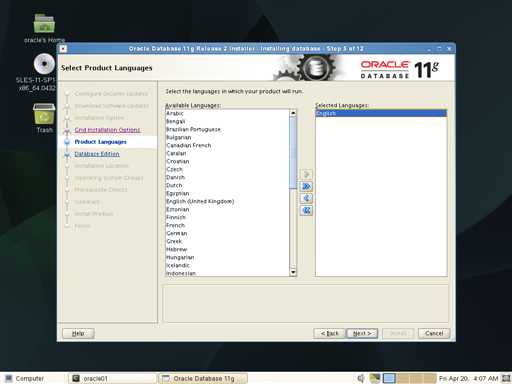Open Database Edition step link
The image size is (512, 384).
click(x=97, y=154)
